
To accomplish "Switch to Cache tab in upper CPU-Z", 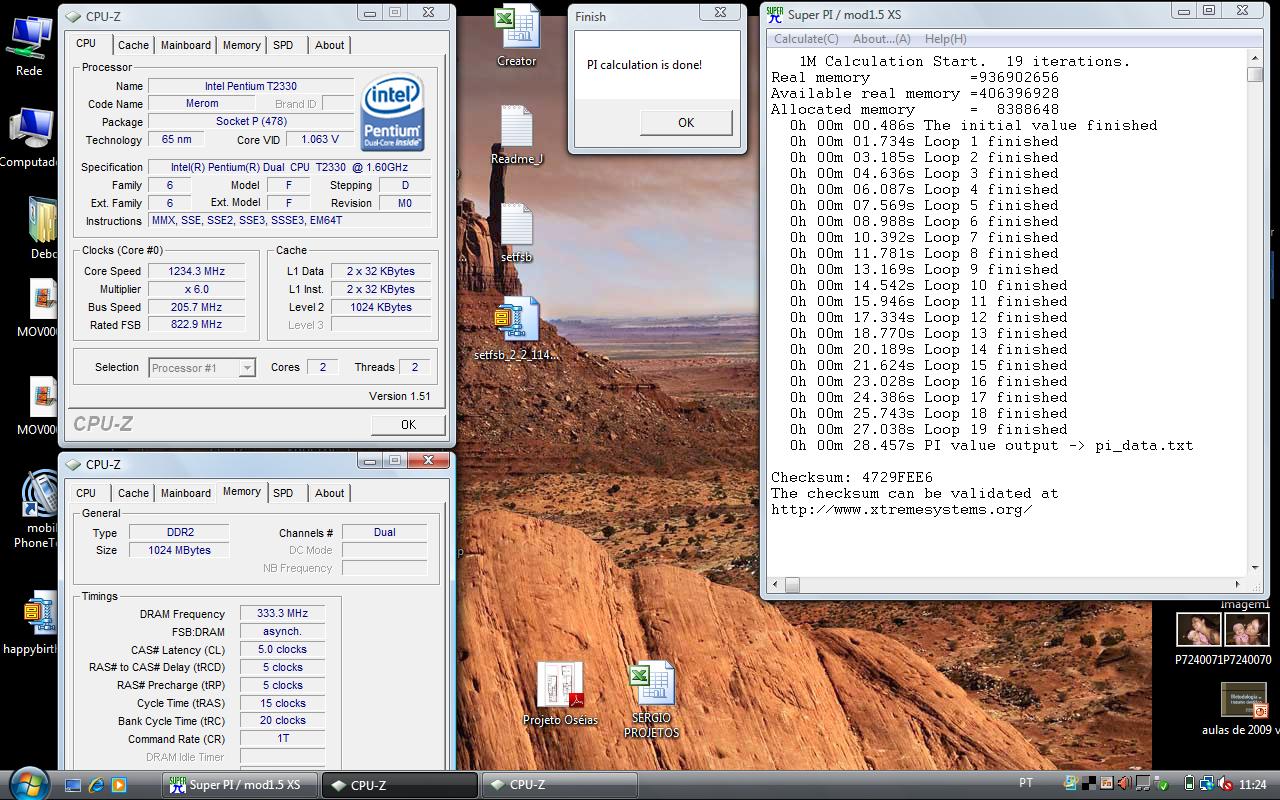I will [133, 45].
